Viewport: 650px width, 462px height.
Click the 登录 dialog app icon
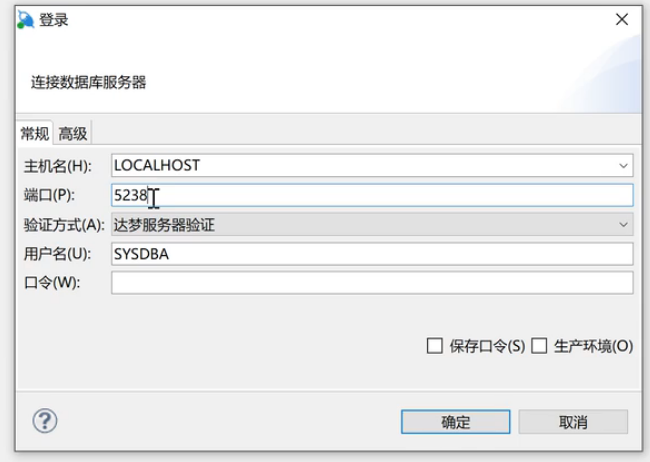click(x=25, y=19)
